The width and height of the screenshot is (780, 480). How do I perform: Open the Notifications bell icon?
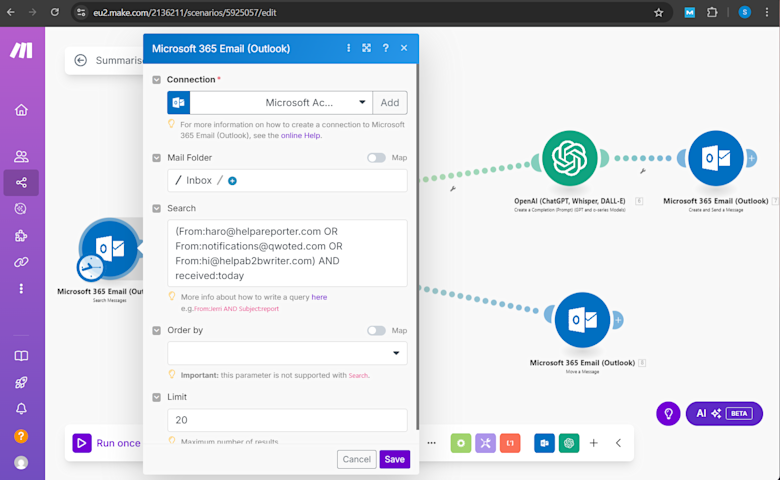pos(21,409)
